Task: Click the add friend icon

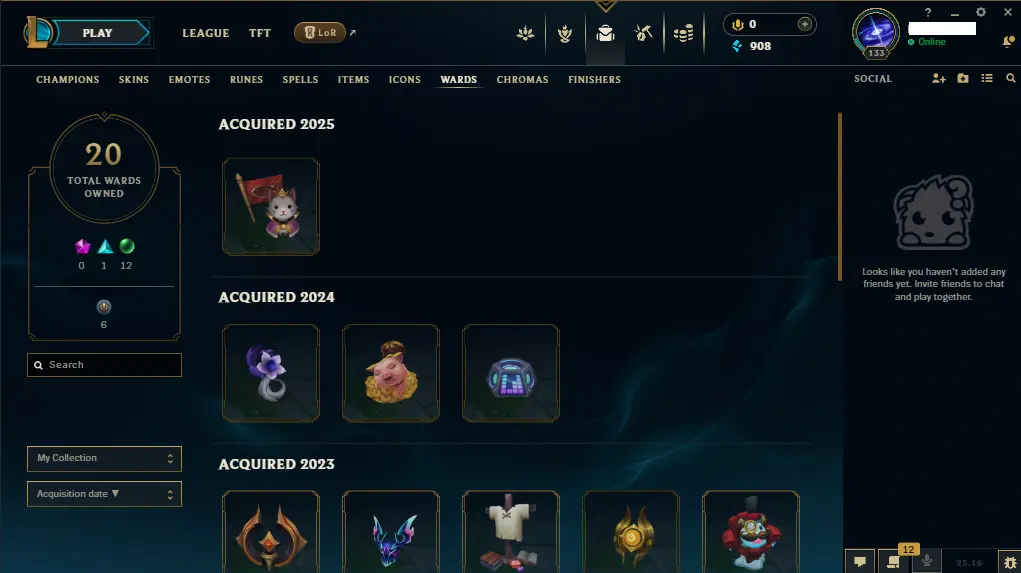Action: pyautogui.click(x=938, y=79)
